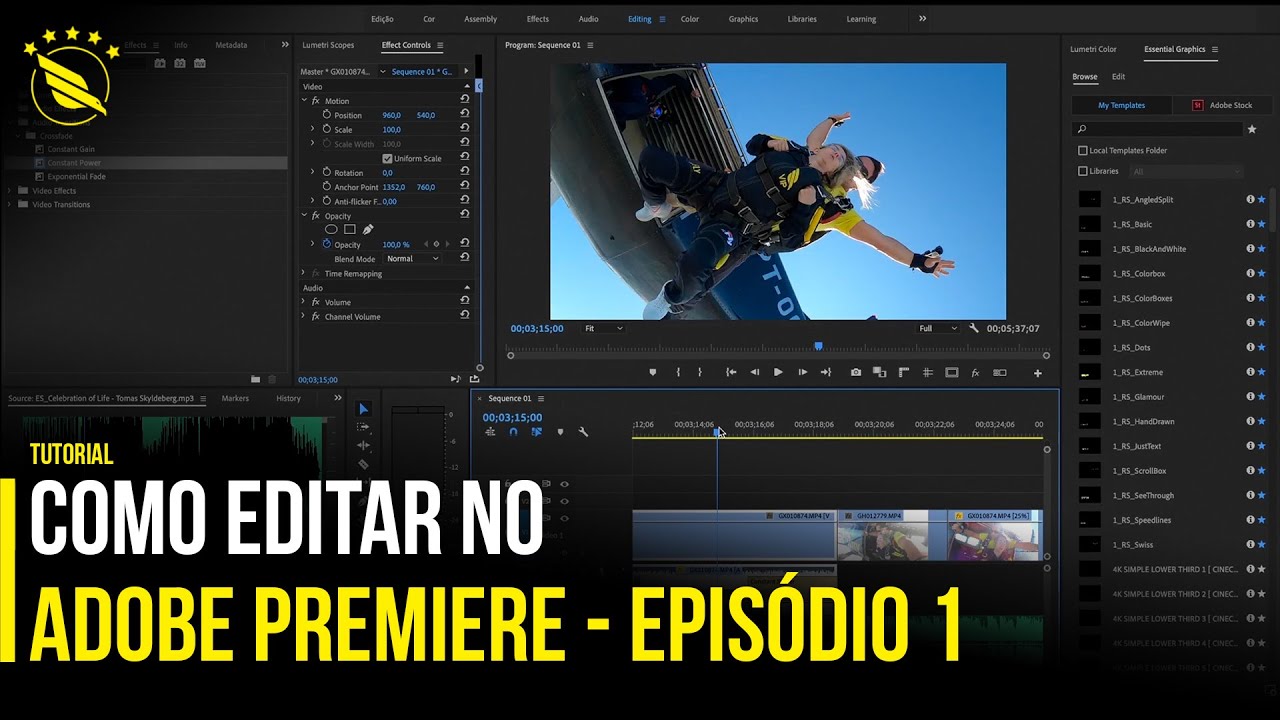Click Mark In button in Program monitor
Image resolution: width=1280 pixels, height=720 pixels.
[x=678, y=372]
